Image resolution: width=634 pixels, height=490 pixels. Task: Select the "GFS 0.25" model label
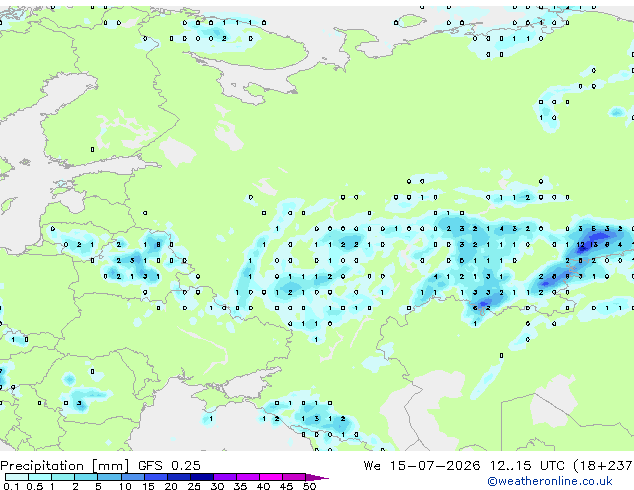[x=169, y=465]
